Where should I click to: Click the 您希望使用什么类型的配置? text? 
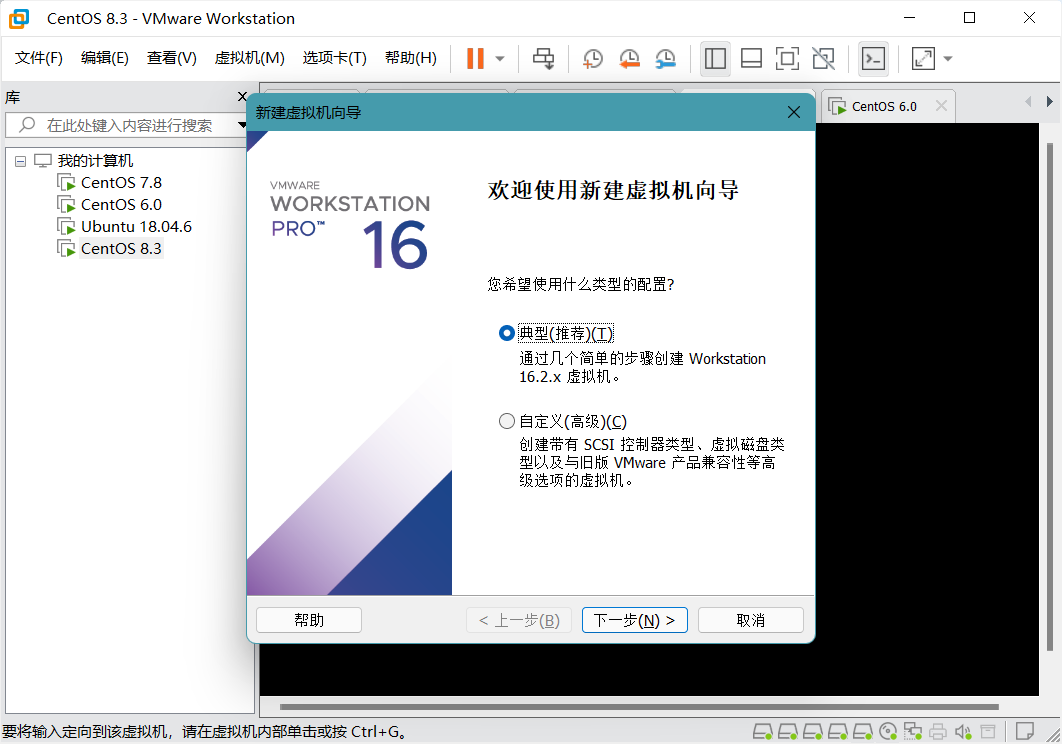pos(580,284)
